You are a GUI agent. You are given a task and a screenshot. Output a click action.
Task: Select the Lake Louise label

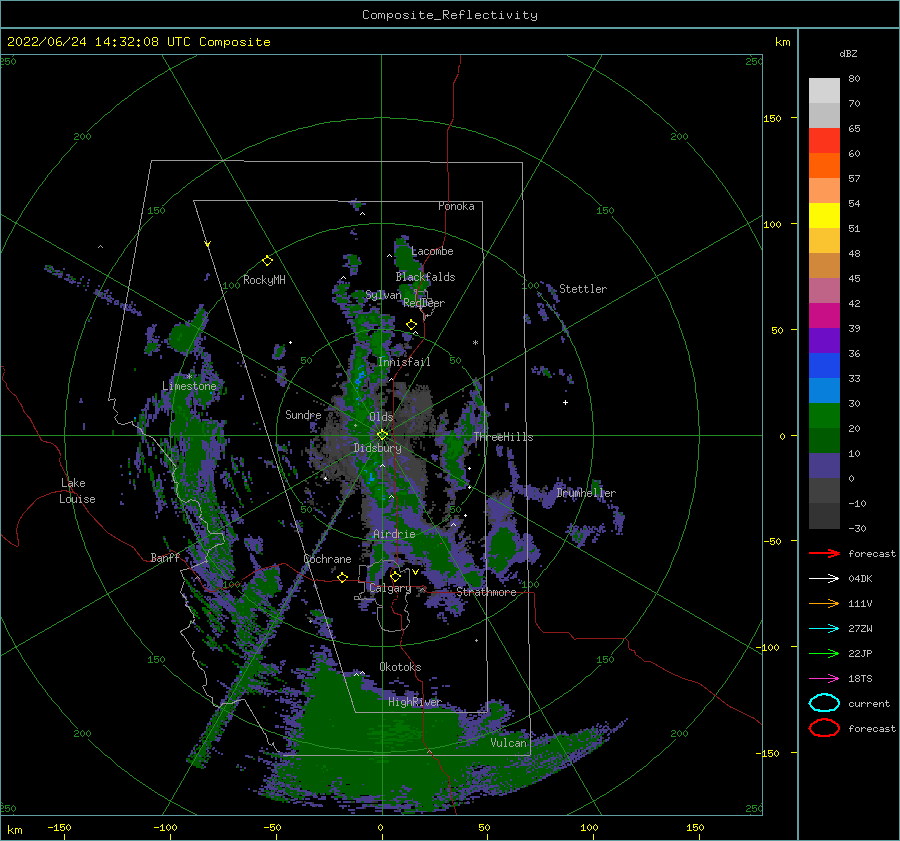coord(77,491)
